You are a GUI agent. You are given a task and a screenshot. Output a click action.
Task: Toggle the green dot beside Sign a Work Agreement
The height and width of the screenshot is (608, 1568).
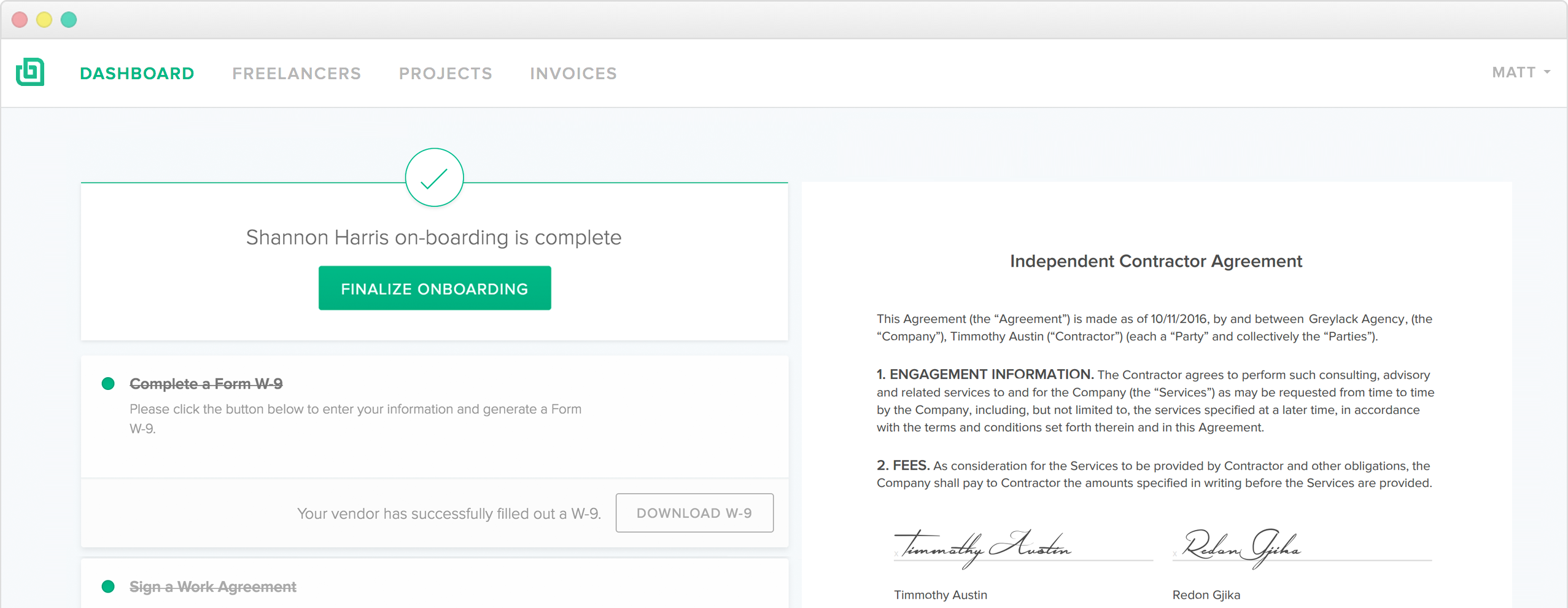click(108, 587)
